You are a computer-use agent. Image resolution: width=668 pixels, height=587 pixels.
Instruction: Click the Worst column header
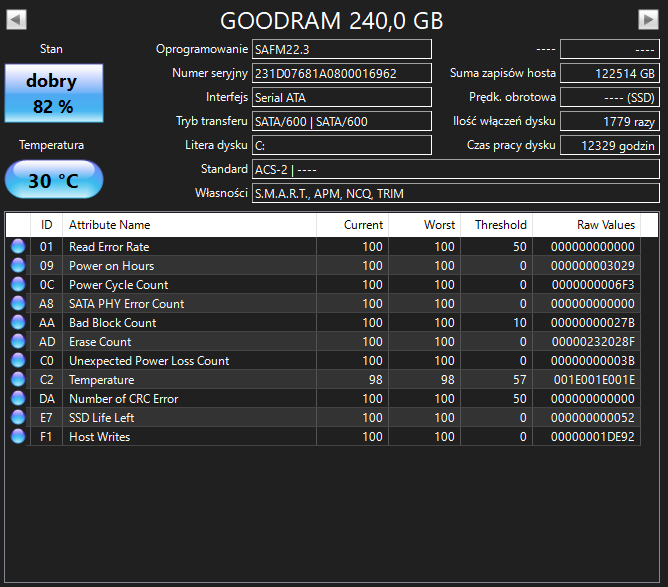pyautogui.click(x=424, y=225)
